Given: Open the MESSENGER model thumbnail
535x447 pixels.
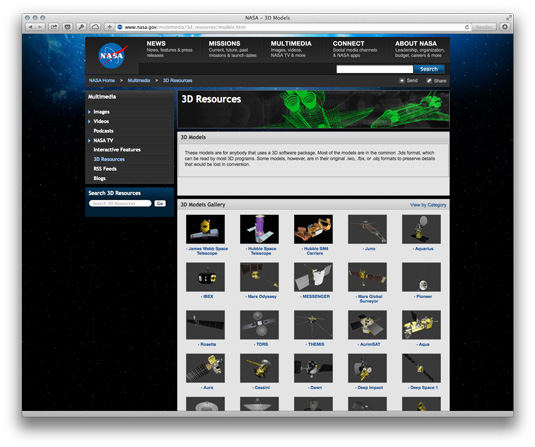Looking at the screenshot, I should pos(313,277).
